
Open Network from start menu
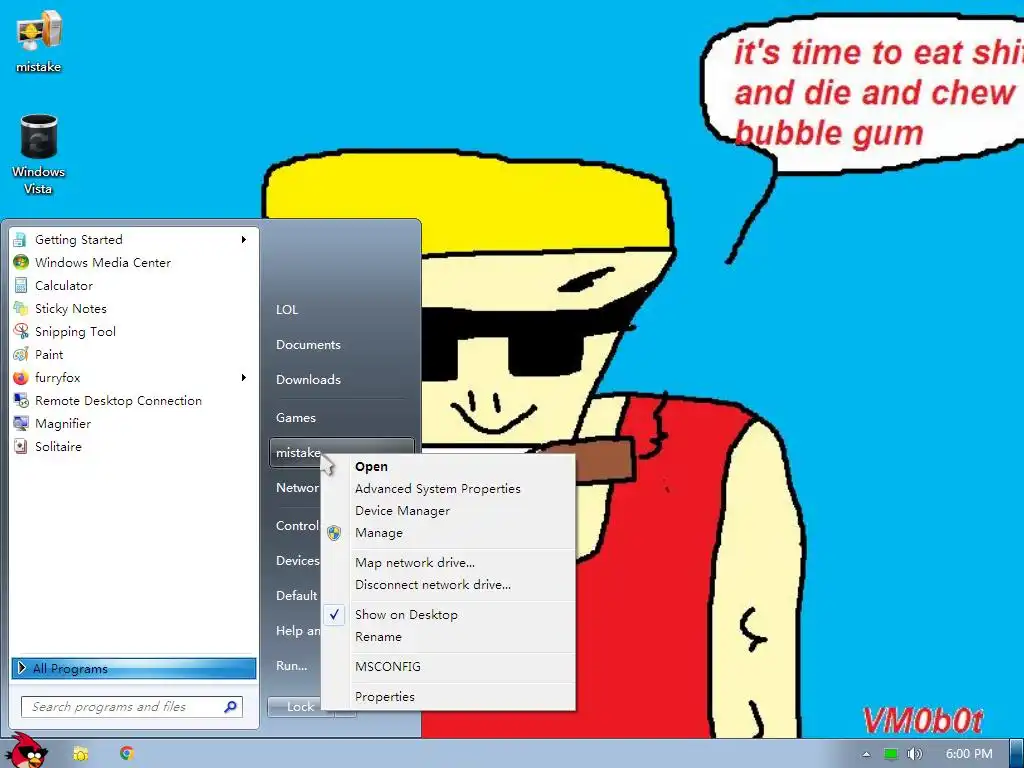click(297, 488)
